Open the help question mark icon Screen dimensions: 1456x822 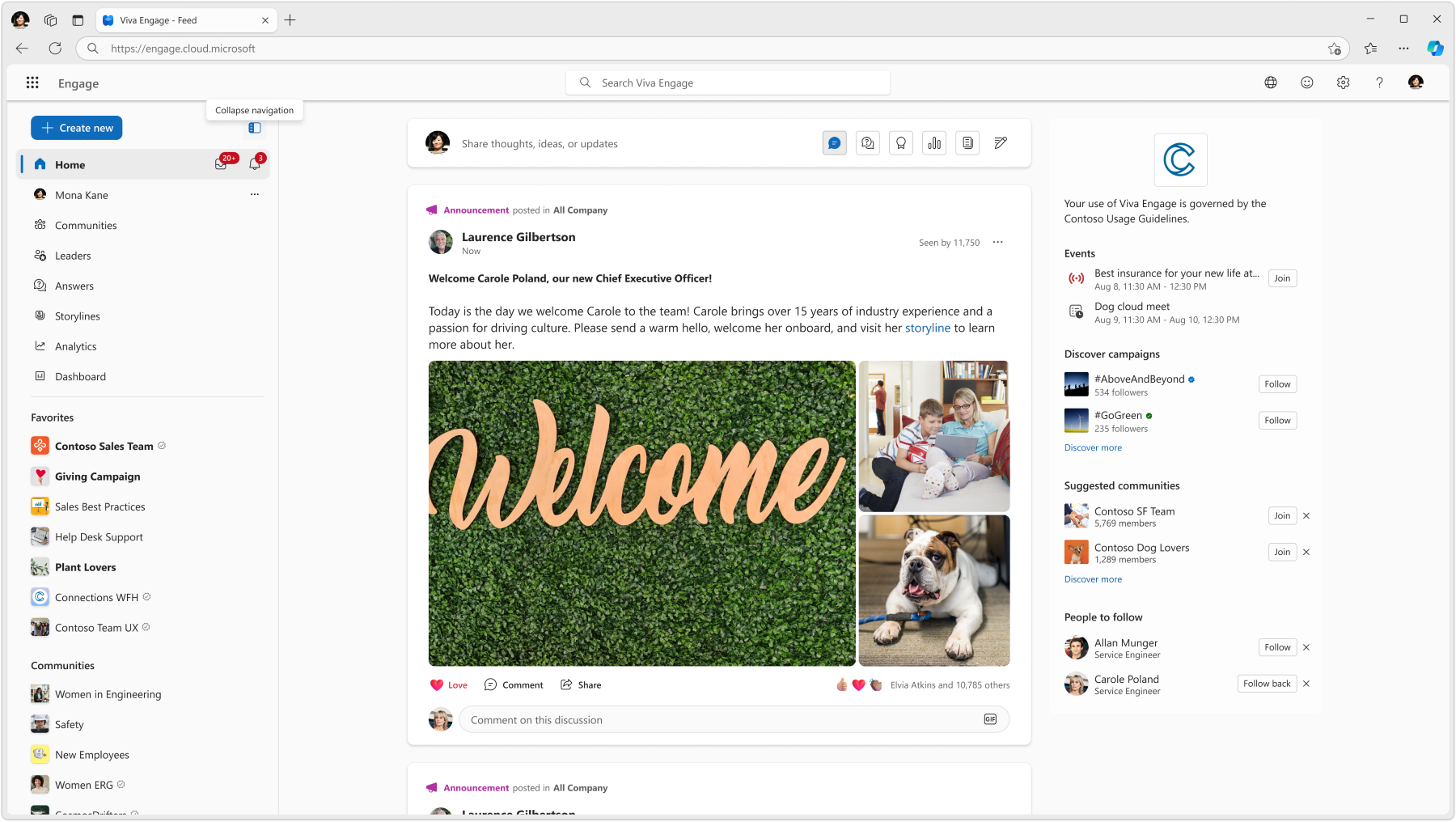tap(1379, 83)
